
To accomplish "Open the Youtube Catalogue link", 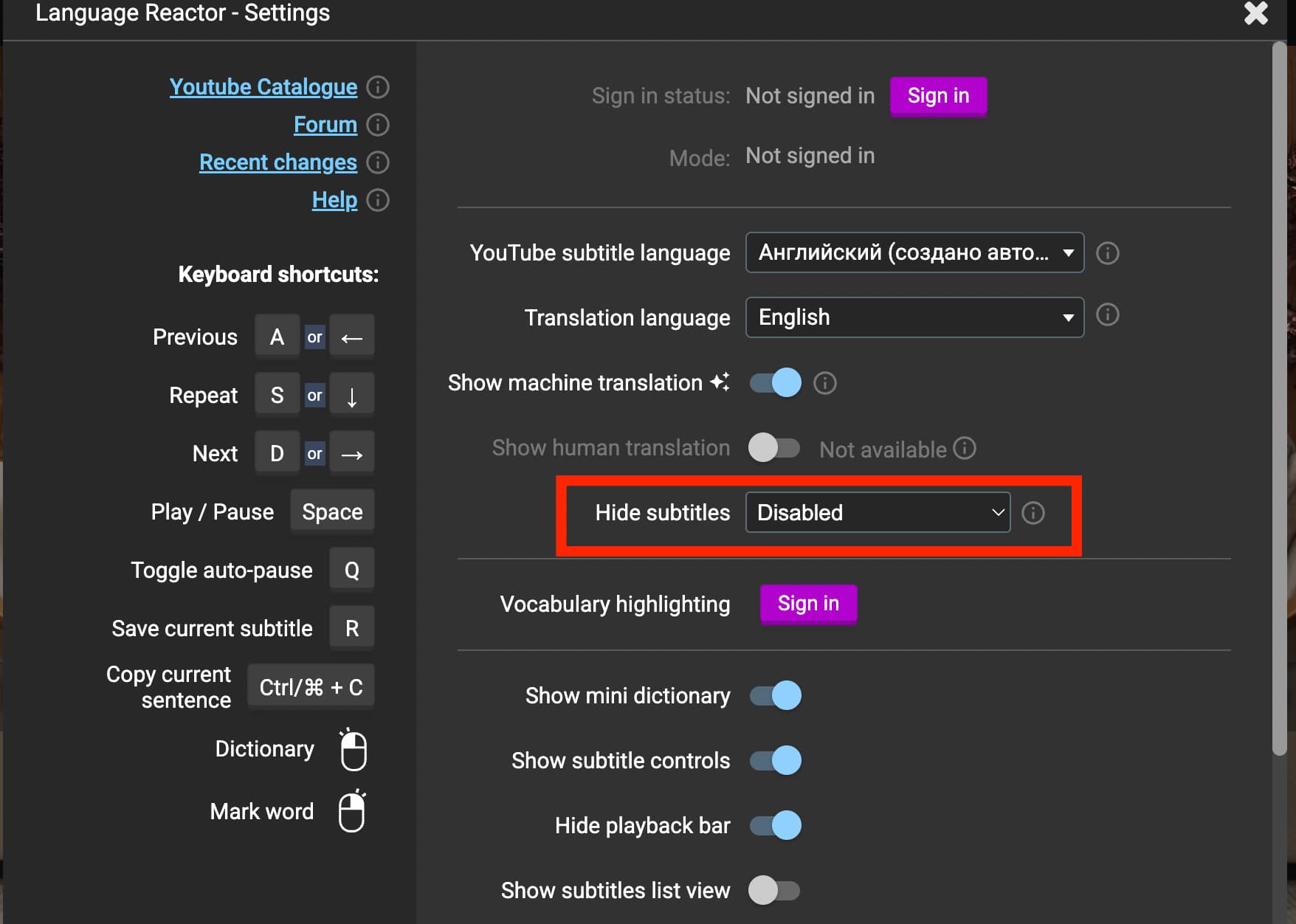I will [x=263, y=87].
